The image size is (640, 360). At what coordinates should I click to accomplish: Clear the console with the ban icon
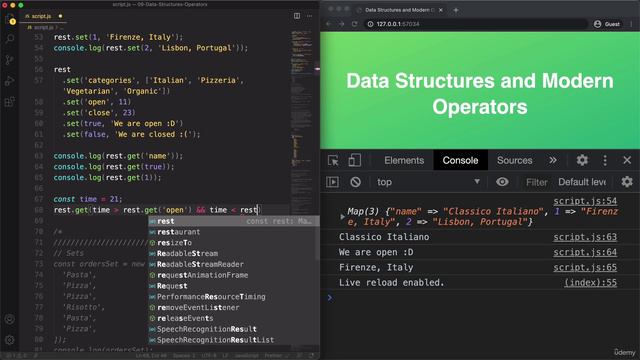(x=355, y=182)
